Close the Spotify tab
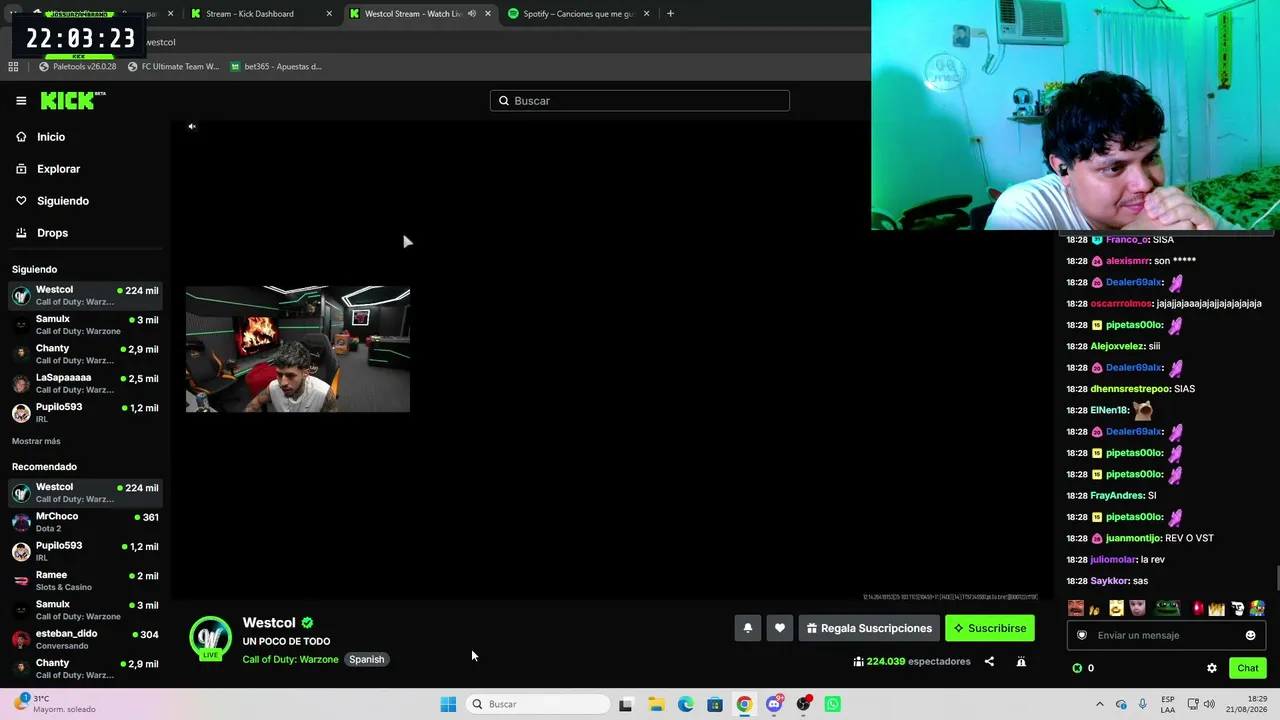 [x=646, y=14]
